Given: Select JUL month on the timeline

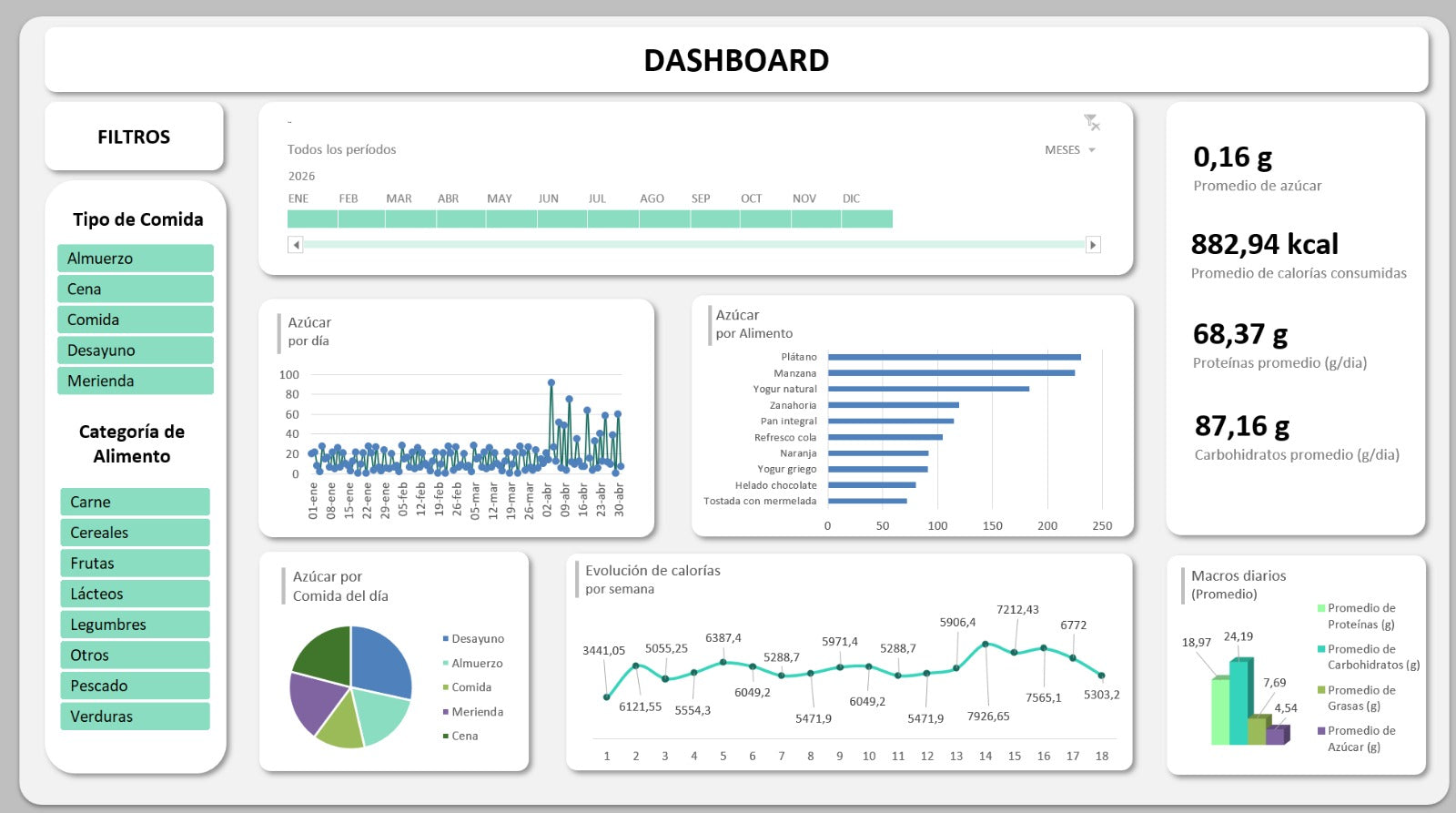Looking at the screenshot, I should coord(612,219).
